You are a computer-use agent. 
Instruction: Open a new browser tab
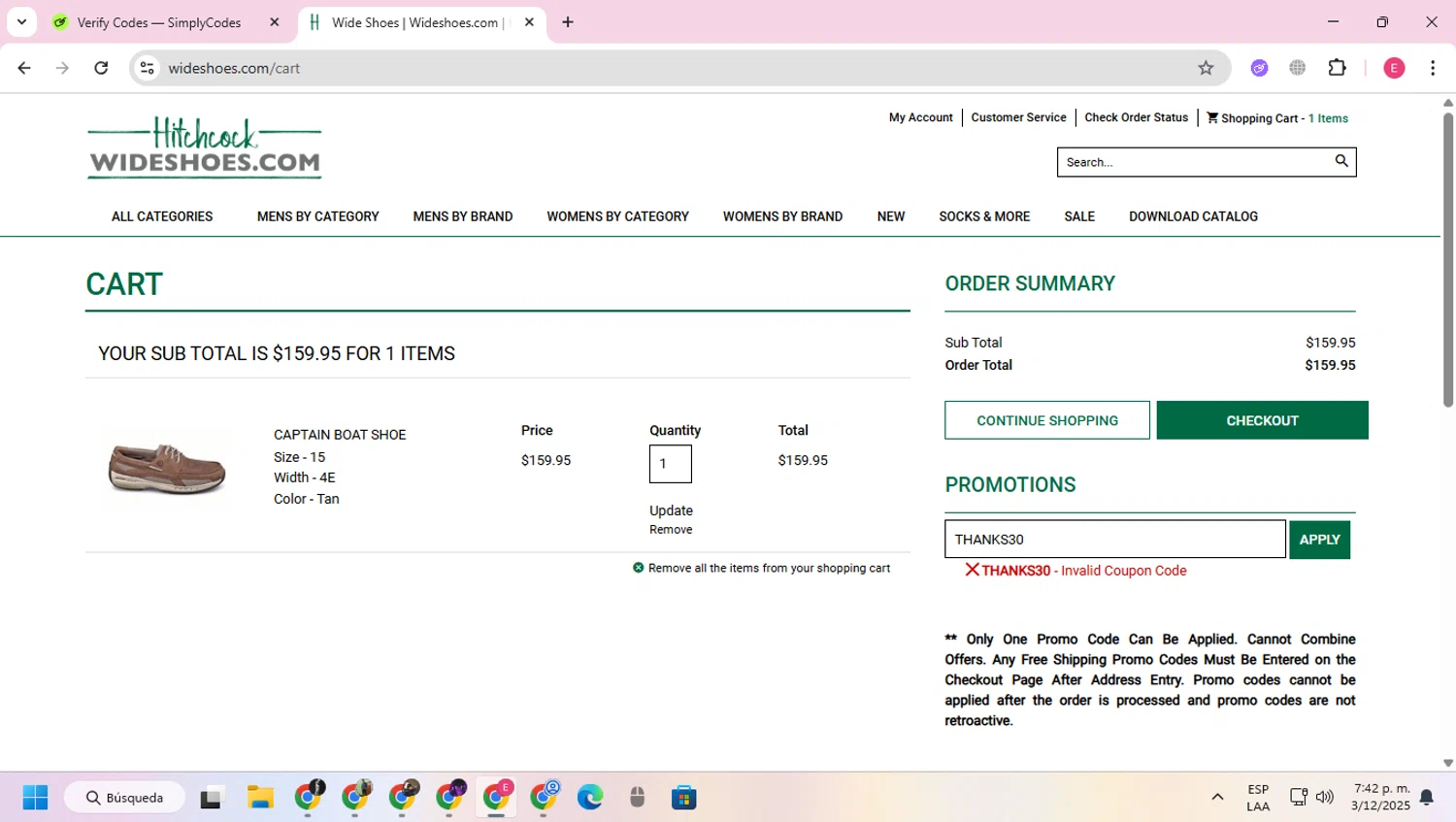tap(568, 22)
